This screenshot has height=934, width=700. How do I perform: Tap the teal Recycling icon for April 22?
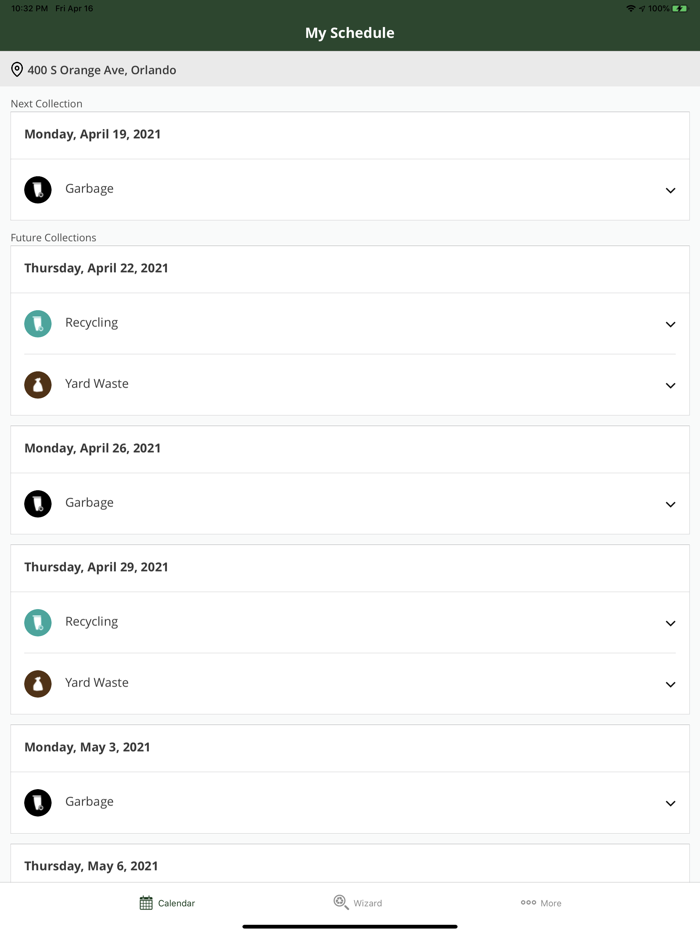(x=38, y=324)
